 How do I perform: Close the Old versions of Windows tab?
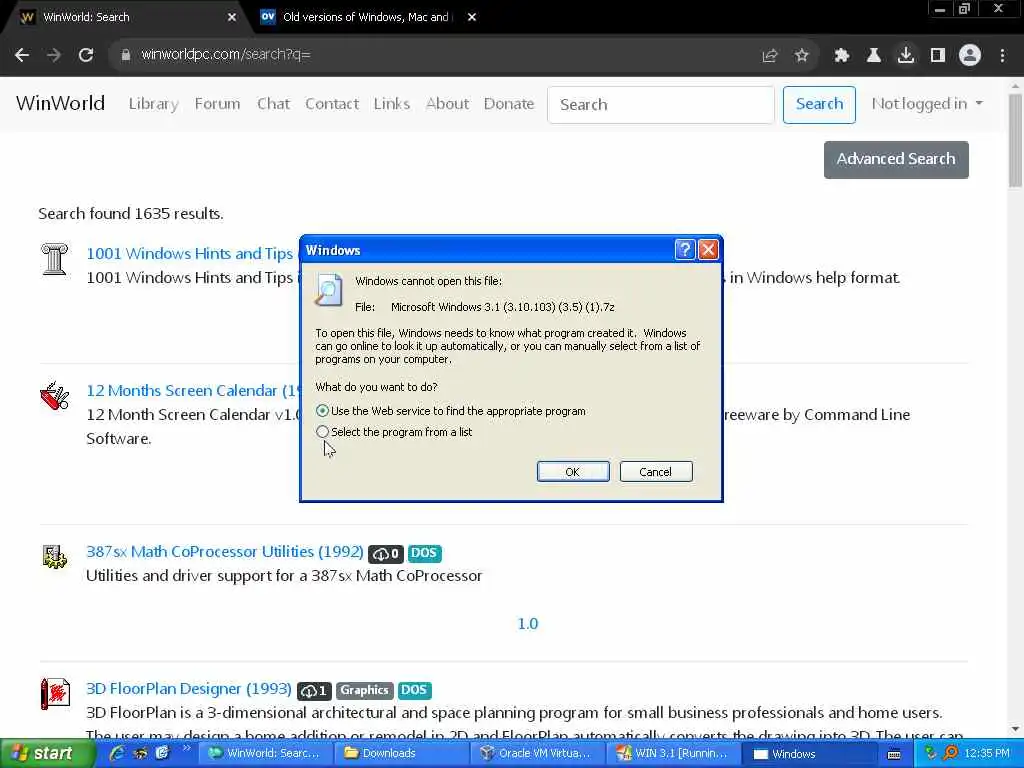coord(472,17)
